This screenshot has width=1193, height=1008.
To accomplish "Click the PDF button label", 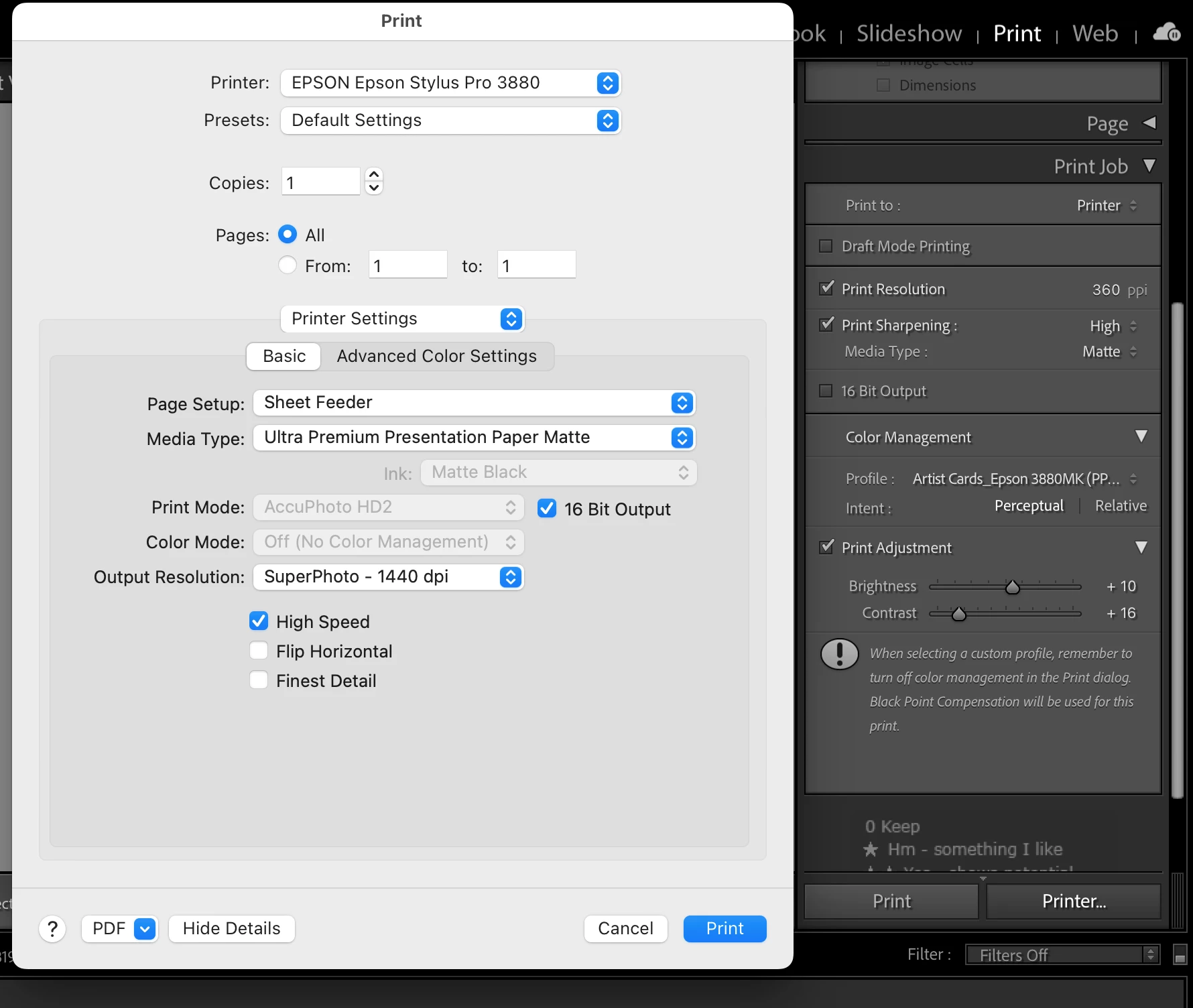I will click(109, 929).
